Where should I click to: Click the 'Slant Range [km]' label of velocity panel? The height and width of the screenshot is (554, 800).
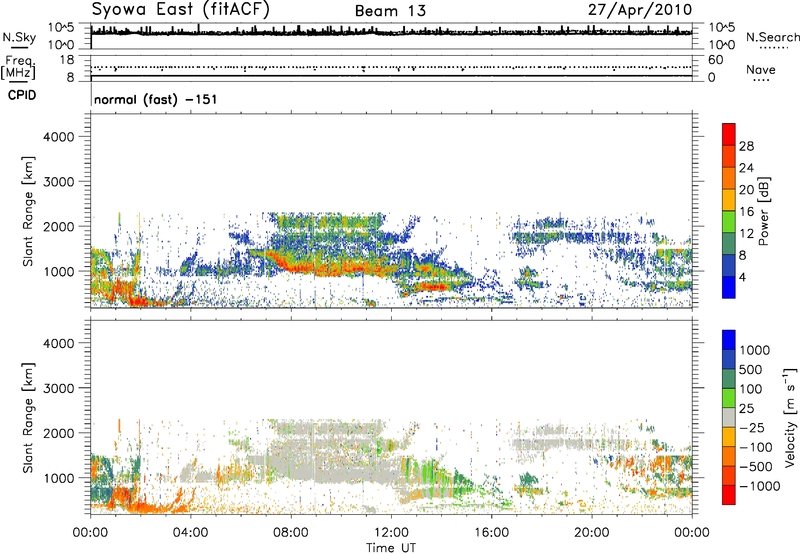pyautogui.click(x=28, y=418)
